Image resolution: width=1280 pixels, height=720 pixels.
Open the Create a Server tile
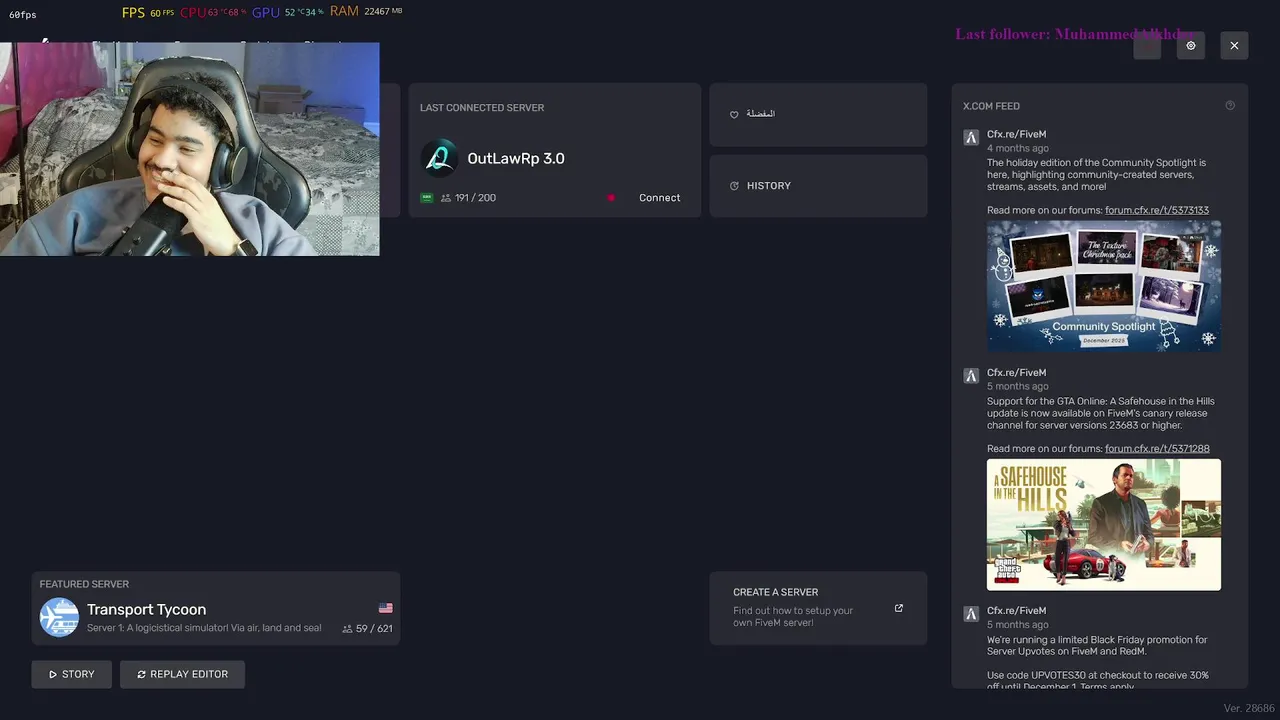[818, 608]
